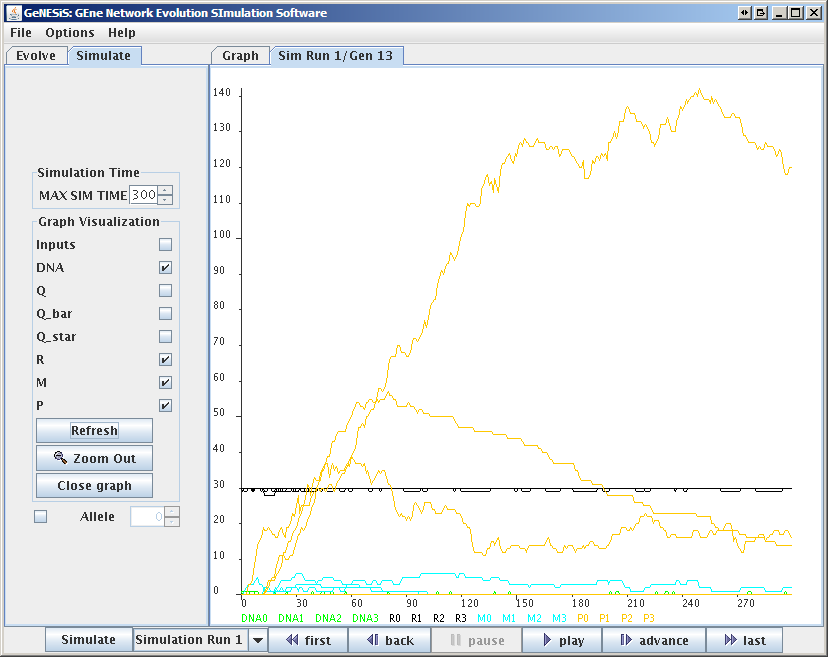Enable the Q_star checkbox
Viewport: 828px width, 657px height.
coord(165,337)
